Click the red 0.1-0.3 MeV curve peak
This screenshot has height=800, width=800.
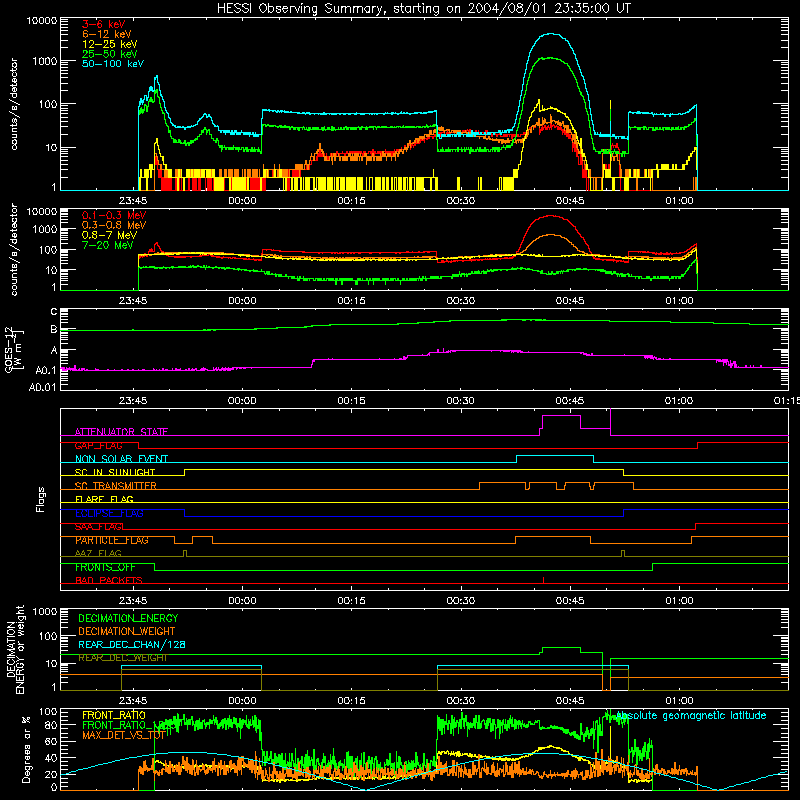[x=551, y=216]
